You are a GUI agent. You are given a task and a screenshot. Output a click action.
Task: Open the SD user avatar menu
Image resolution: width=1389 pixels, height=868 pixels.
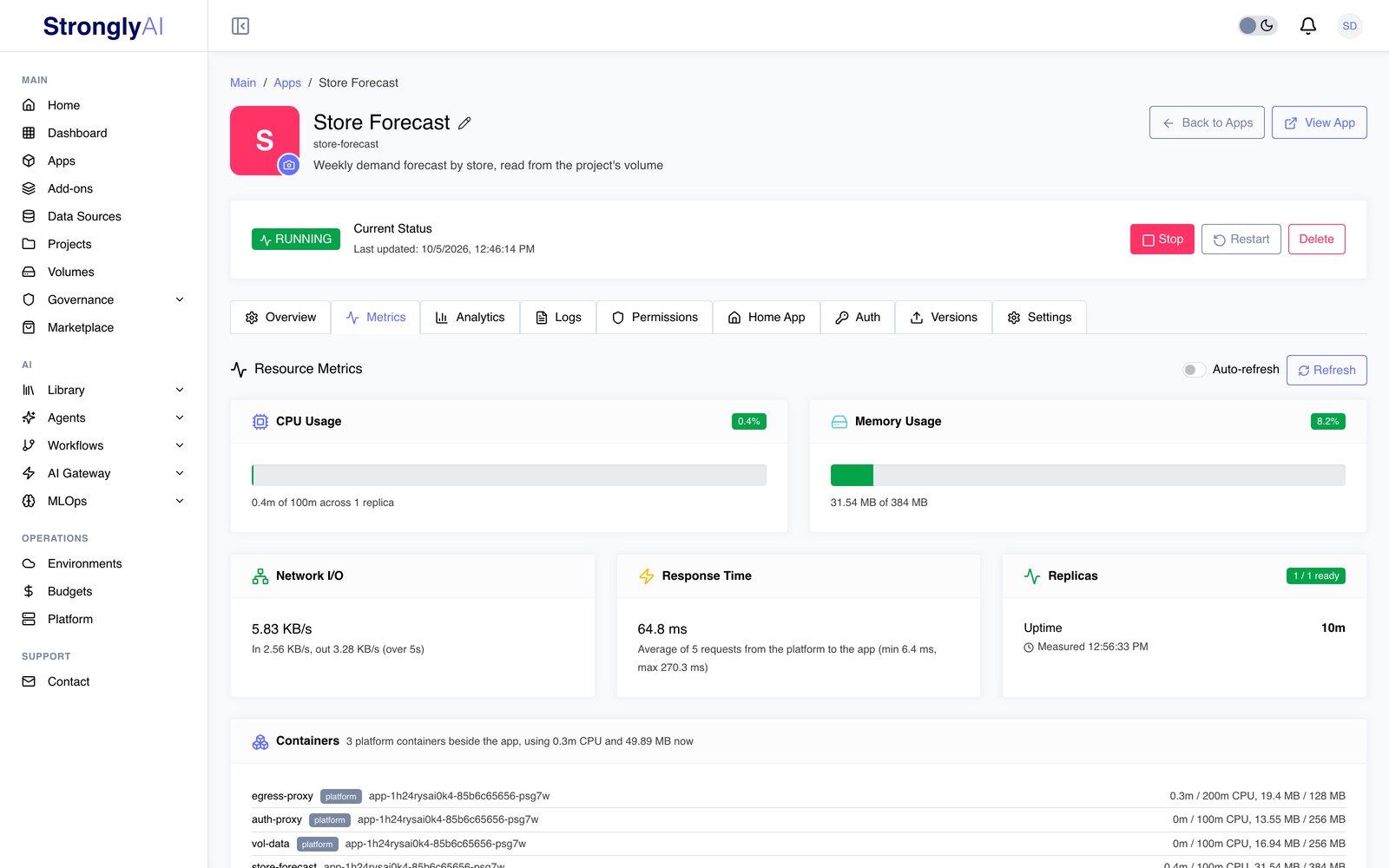click(1349, 26)
